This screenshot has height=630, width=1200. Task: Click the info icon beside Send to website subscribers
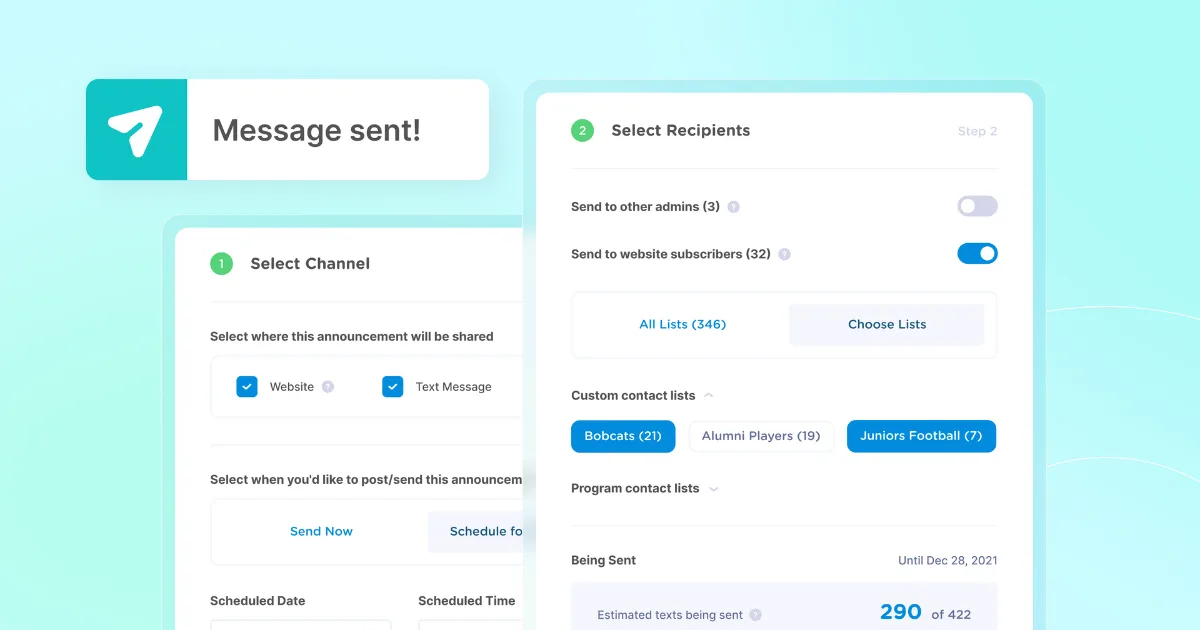tap(785, 254)
